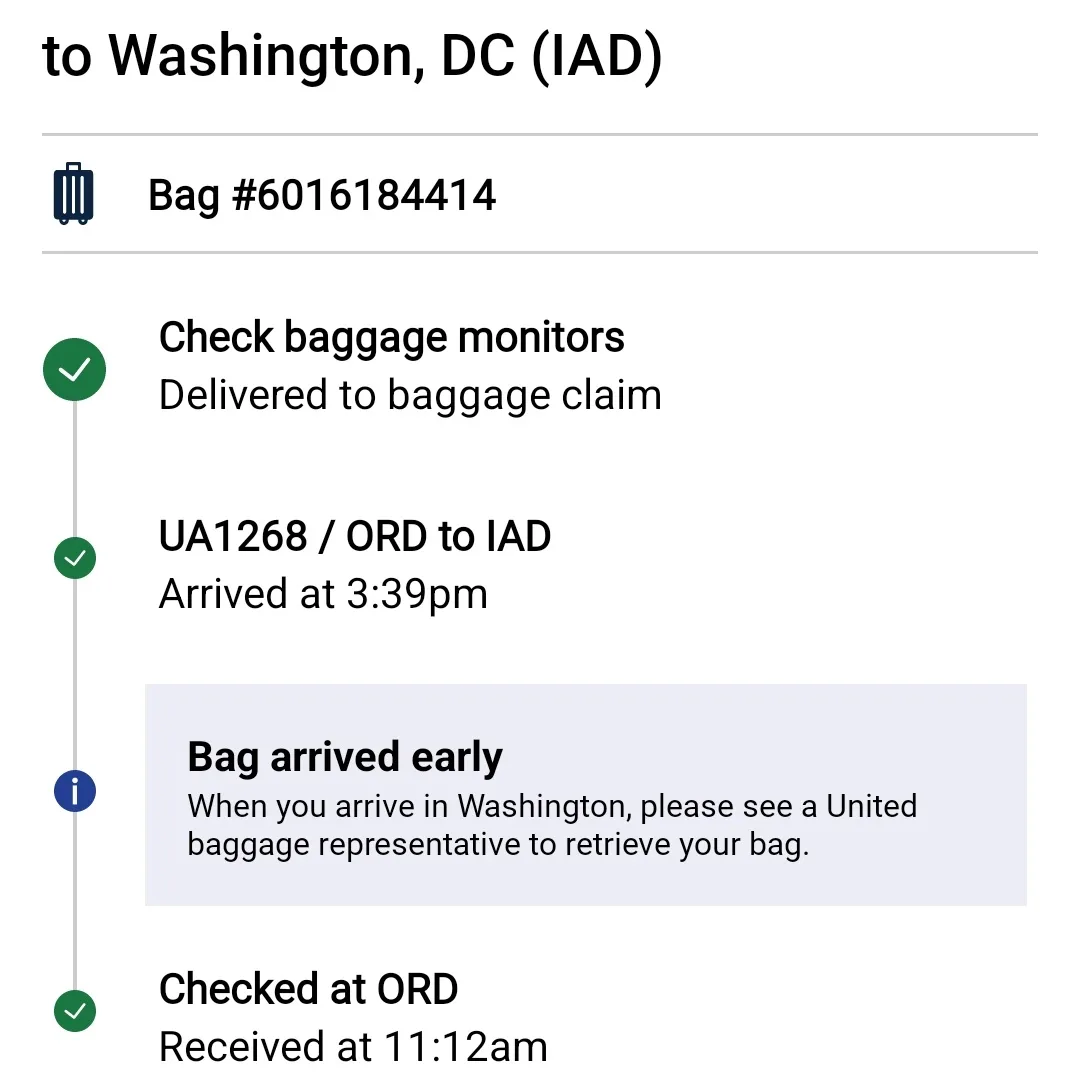Click the 'Received at 11:12am' text
Viewport: 1079px width, 1079px height.
click(x=353, y=1047)
